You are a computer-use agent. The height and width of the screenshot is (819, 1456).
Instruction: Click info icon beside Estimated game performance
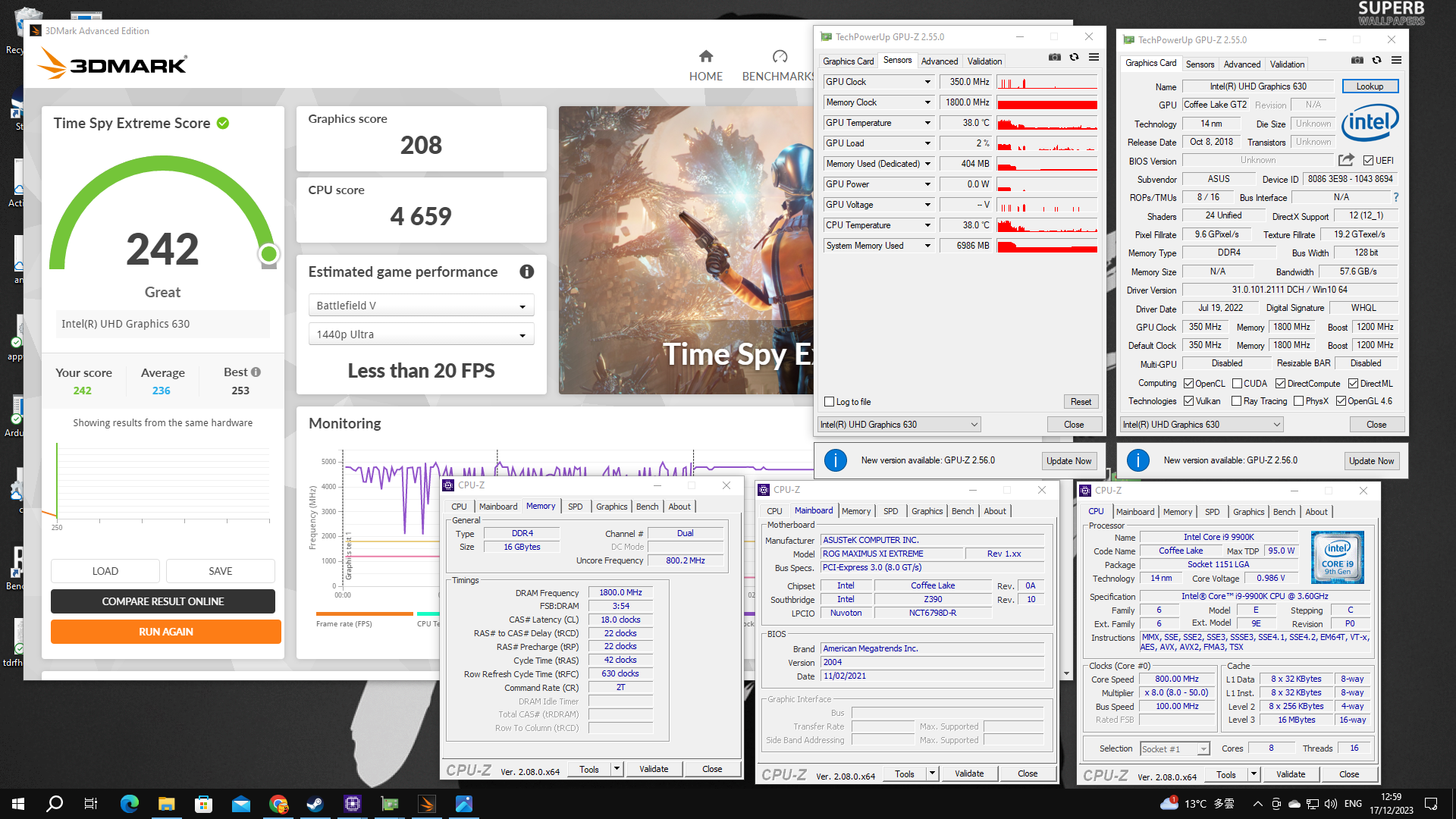coord(527,271)
